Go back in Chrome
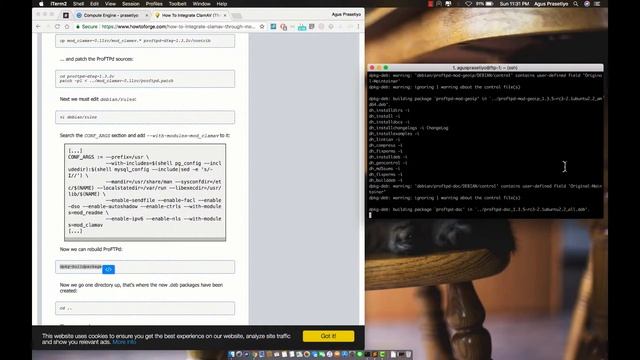 click(38, 27)
